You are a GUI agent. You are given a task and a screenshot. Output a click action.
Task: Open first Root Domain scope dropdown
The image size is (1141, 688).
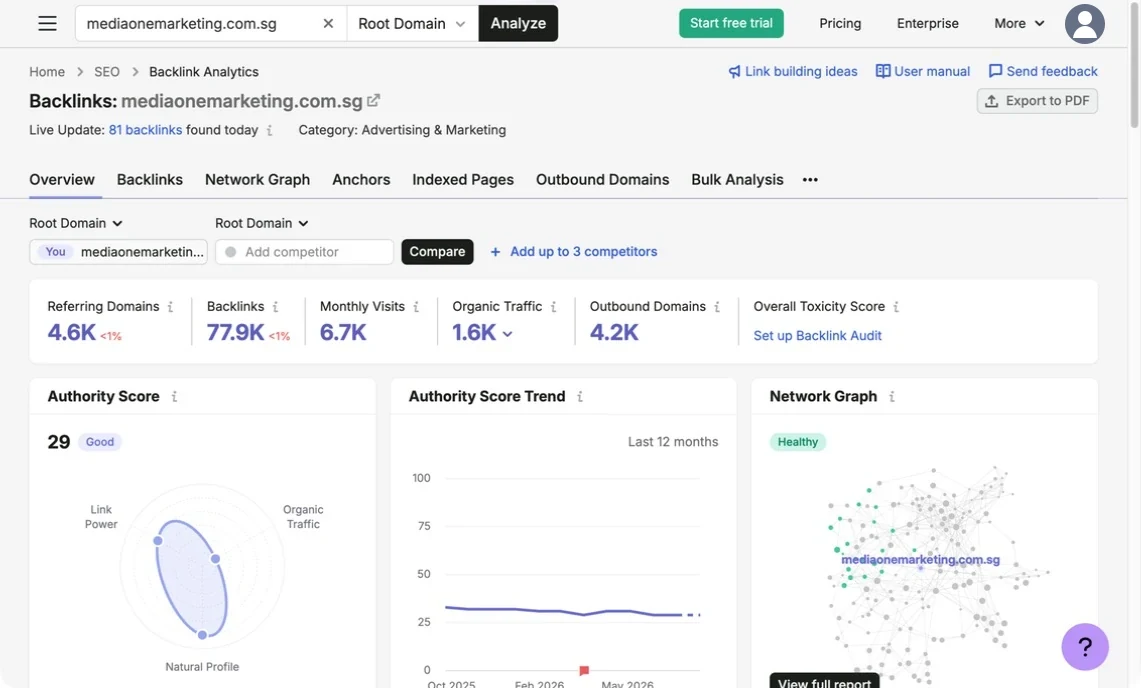pos(76,224)
